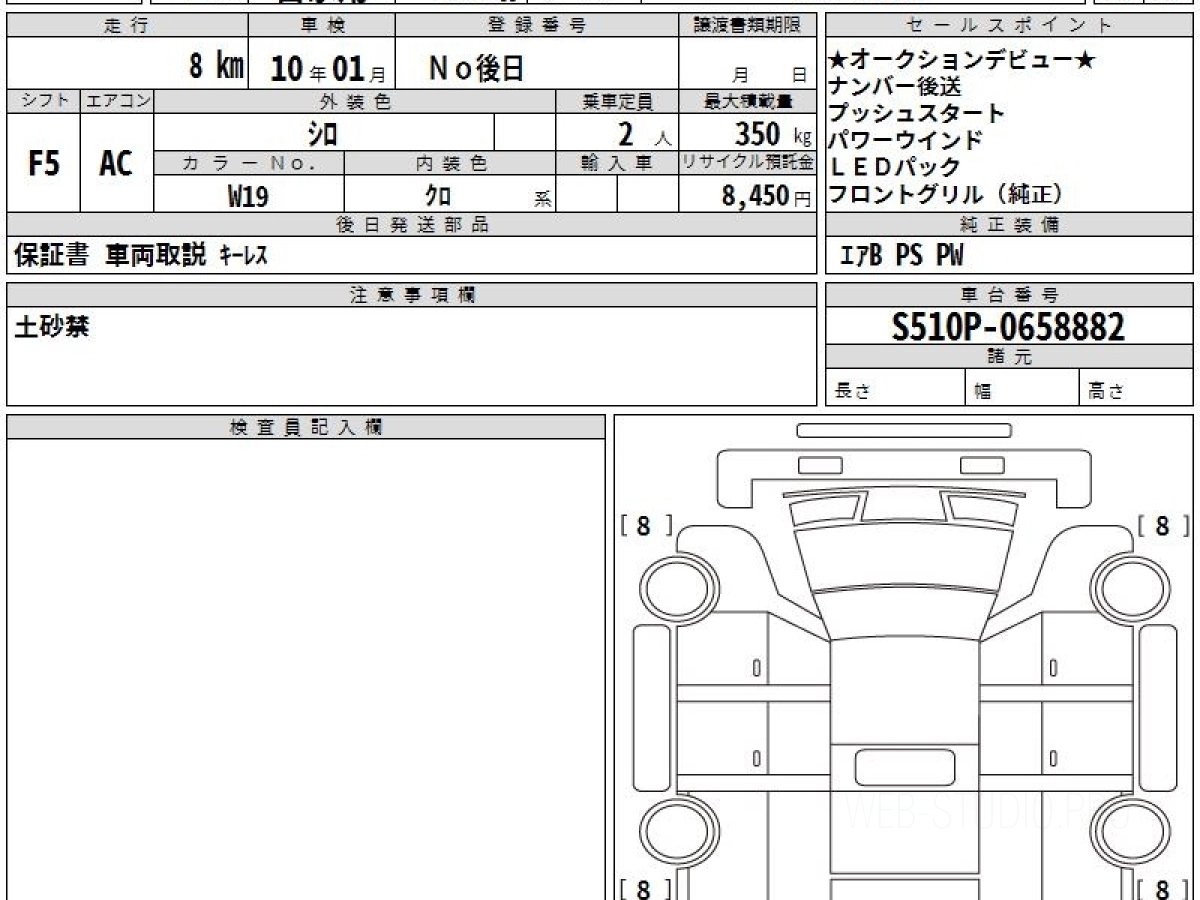Select the LEDパック line
The width and height of the screenshot is (1200, 900).
pos(895,167)
